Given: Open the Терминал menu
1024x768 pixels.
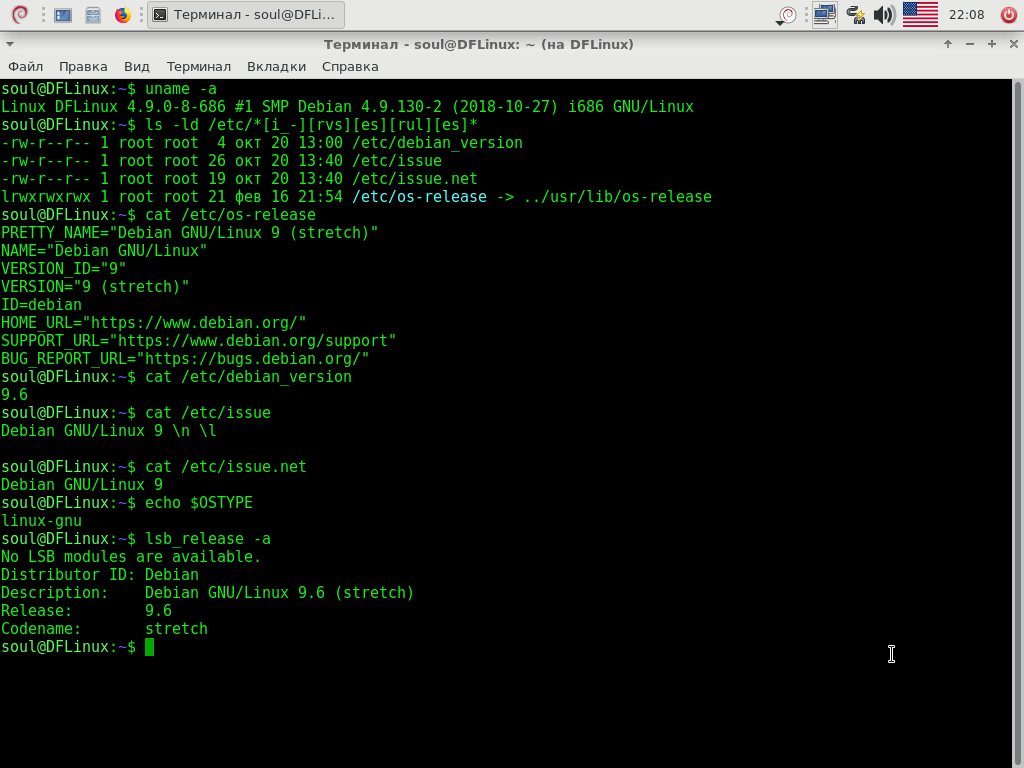Looking at the screenshot, I should pos(199,67).
